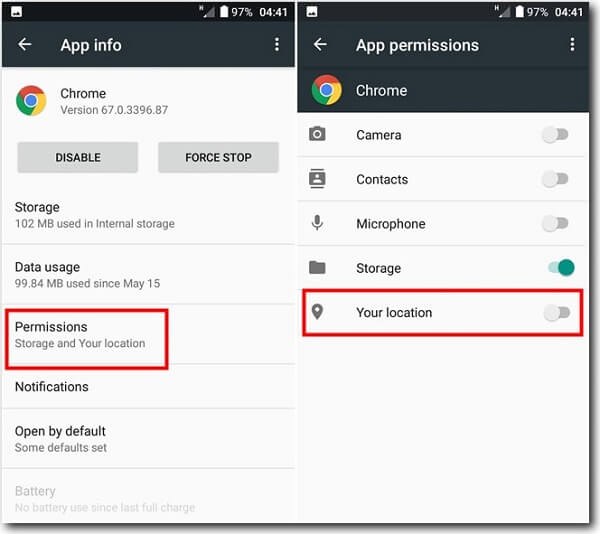Screen dimensions: 600x534
Task: Tap the camera icon beside Camera
Action: click(317, 134)
